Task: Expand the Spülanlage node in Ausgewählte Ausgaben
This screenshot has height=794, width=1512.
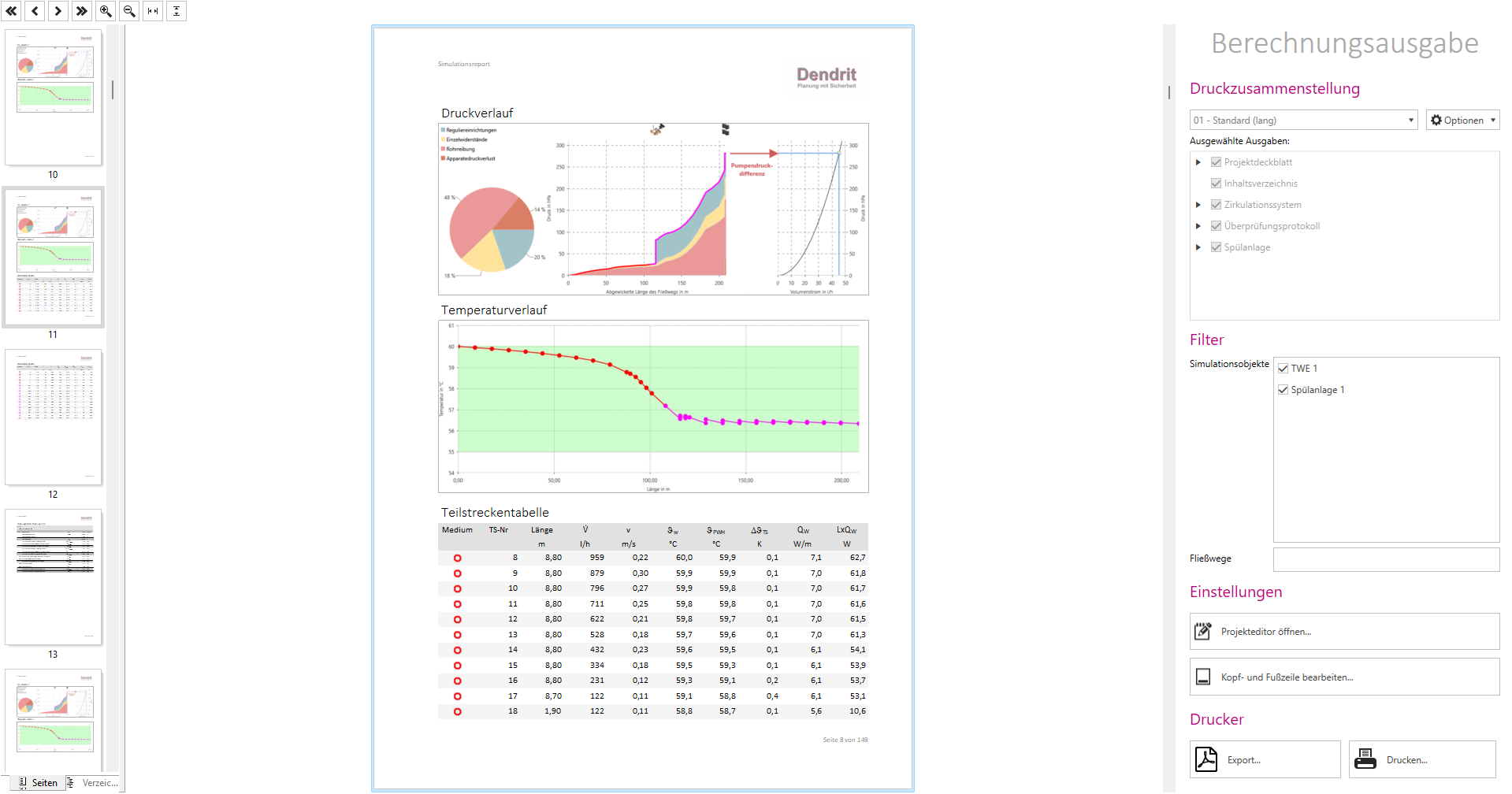Action: pos(1198,247)
